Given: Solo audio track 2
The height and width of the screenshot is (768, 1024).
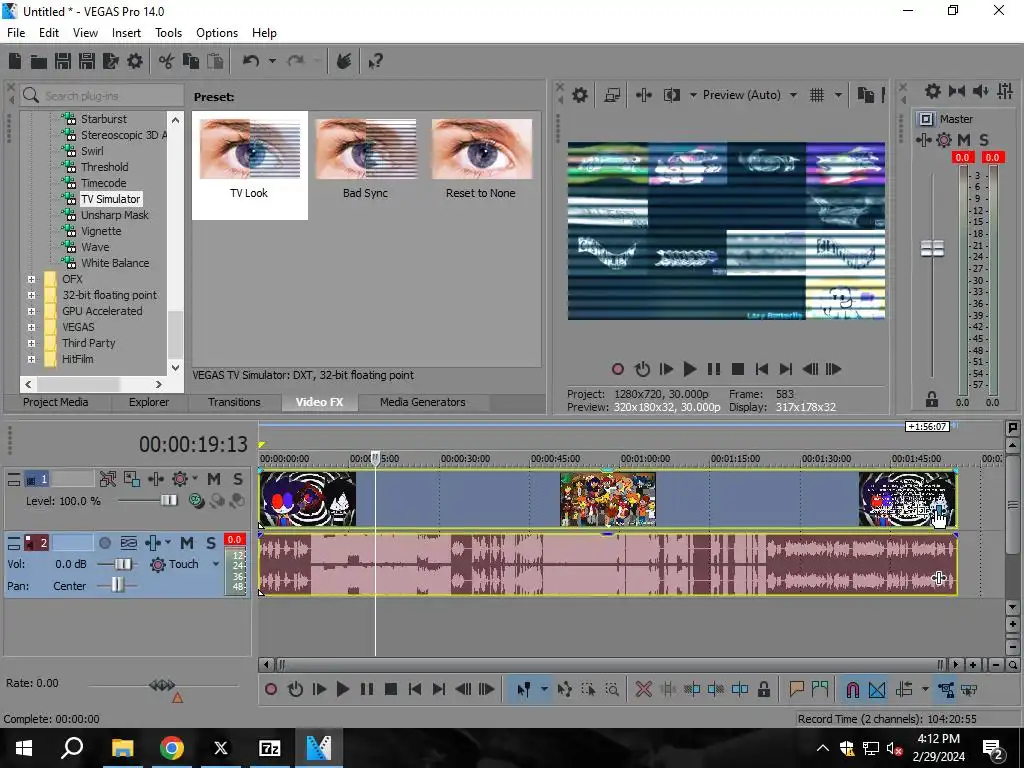Looking at the screenshot, I should tap(211, 543).
